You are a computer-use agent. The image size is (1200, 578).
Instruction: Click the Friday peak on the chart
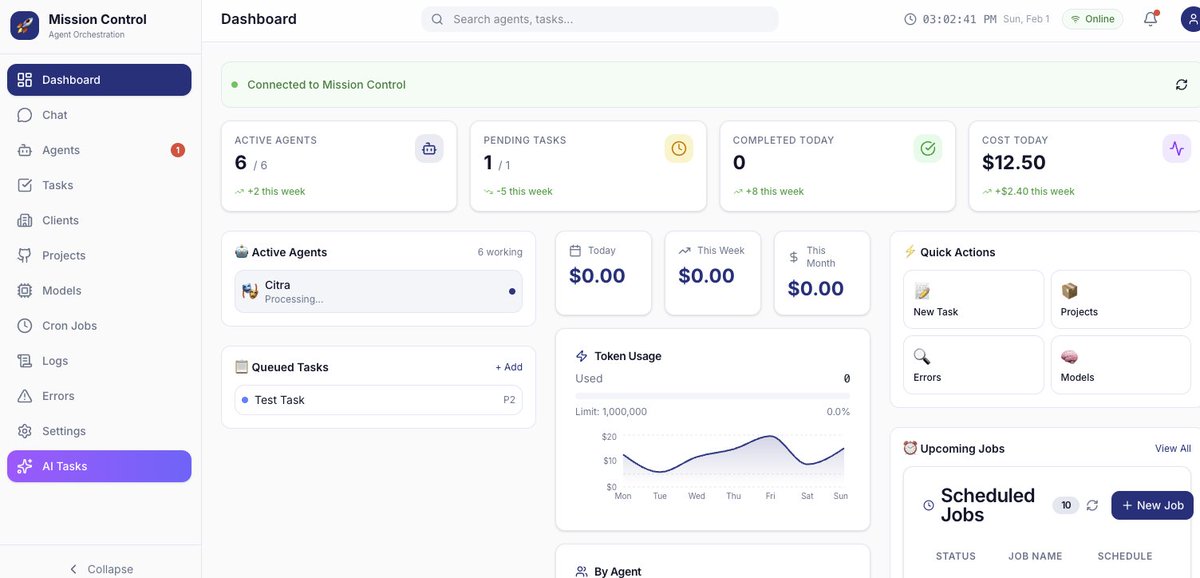click(x=770, y=437)
